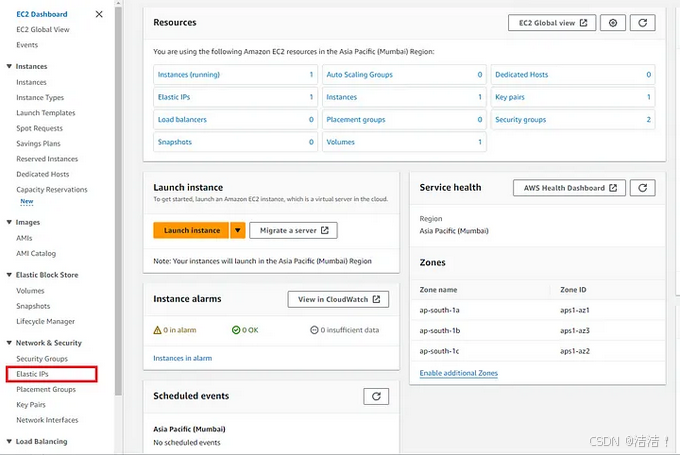Screen dimensions: 680x455
Task: Open Instances (running) resource link
Action: (189, 75)
